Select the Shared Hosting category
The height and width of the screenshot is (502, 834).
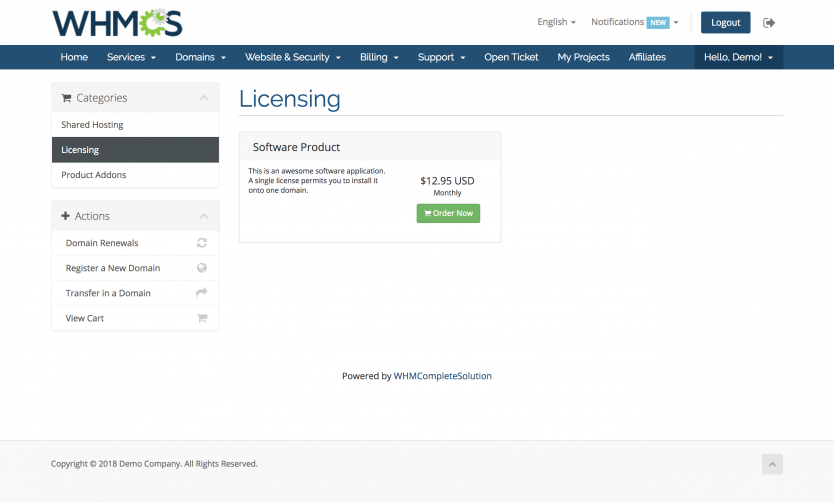click(x=135, y=124)
